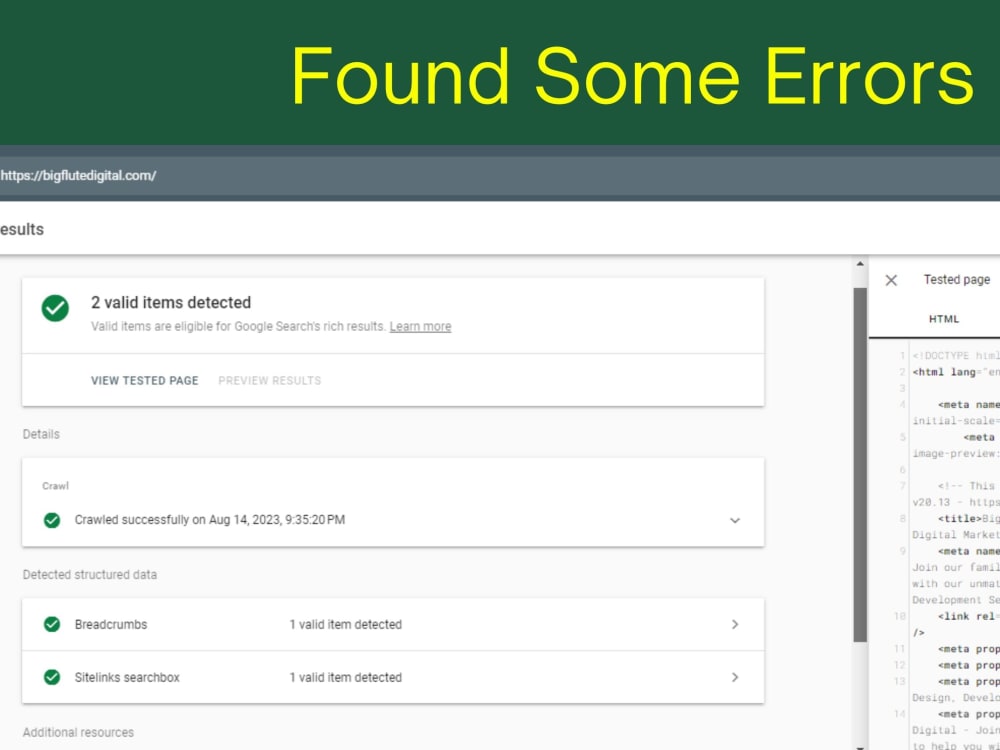Click the green check beside Crawled successfully
The height and width of the screenshot is (750, 1000).
coord(52,520)
